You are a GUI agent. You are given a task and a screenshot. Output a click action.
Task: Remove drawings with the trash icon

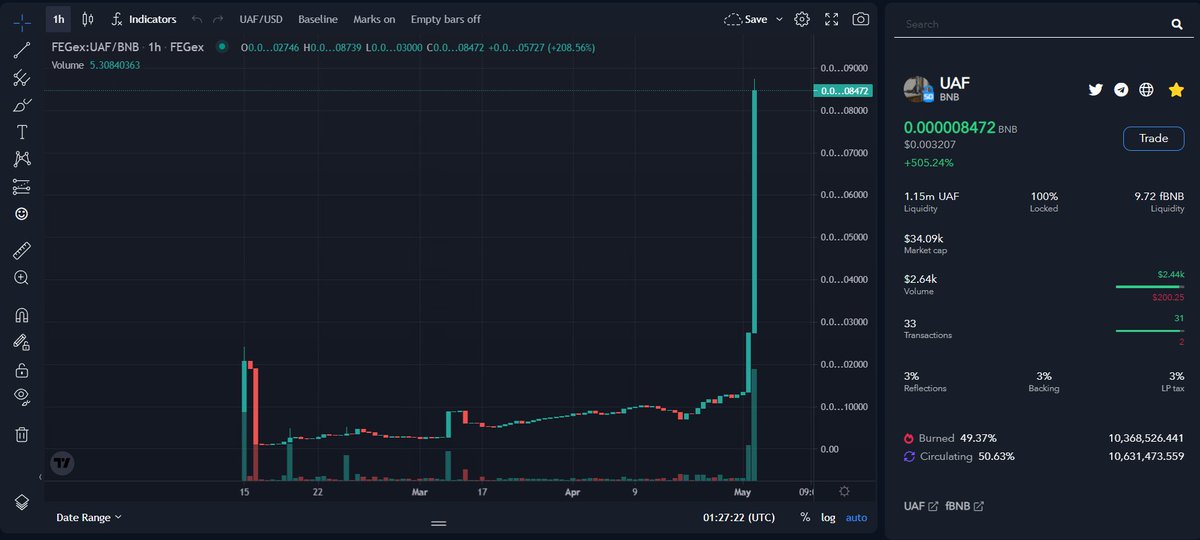tap(21, 434)
